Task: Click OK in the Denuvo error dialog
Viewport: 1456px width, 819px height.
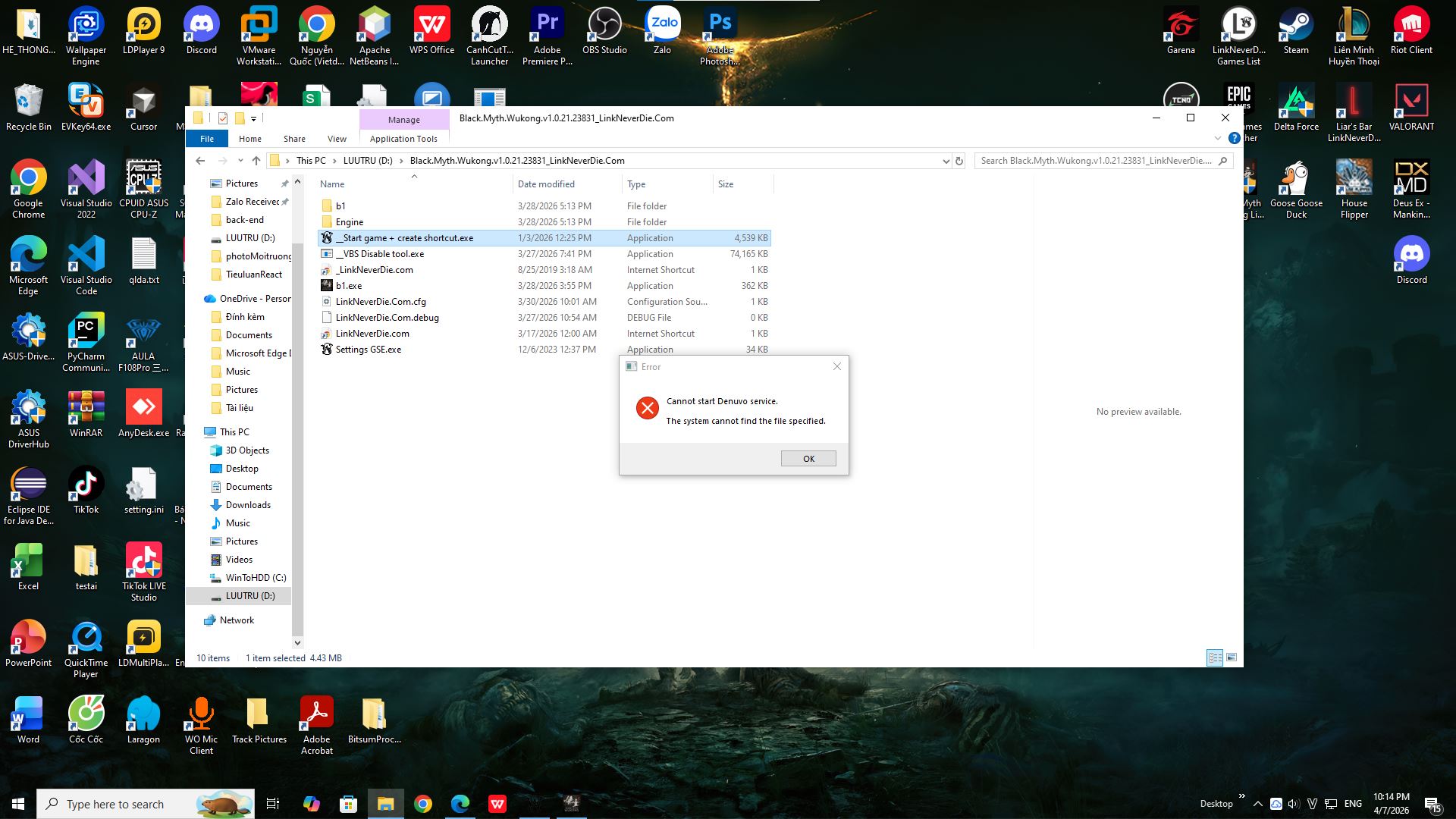Action: [x=808, y=459]
